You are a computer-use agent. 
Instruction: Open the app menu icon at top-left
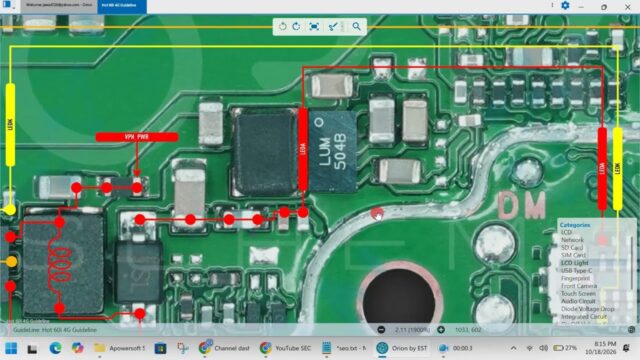7,5
